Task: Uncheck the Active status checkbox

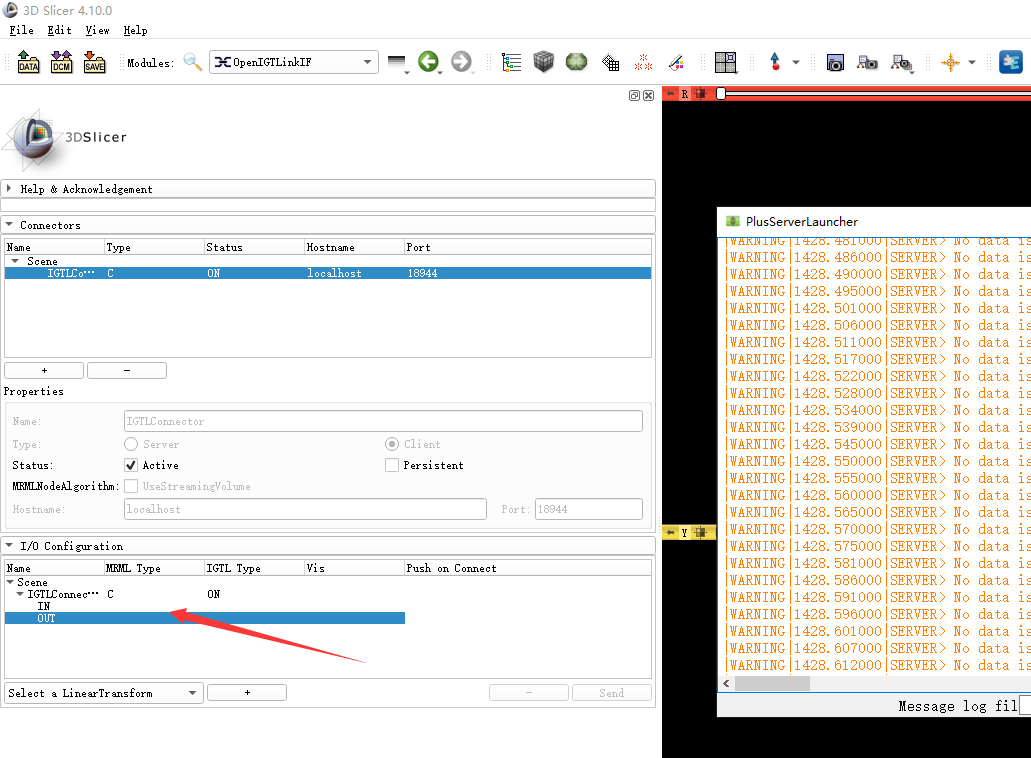Action: (130, 465)
